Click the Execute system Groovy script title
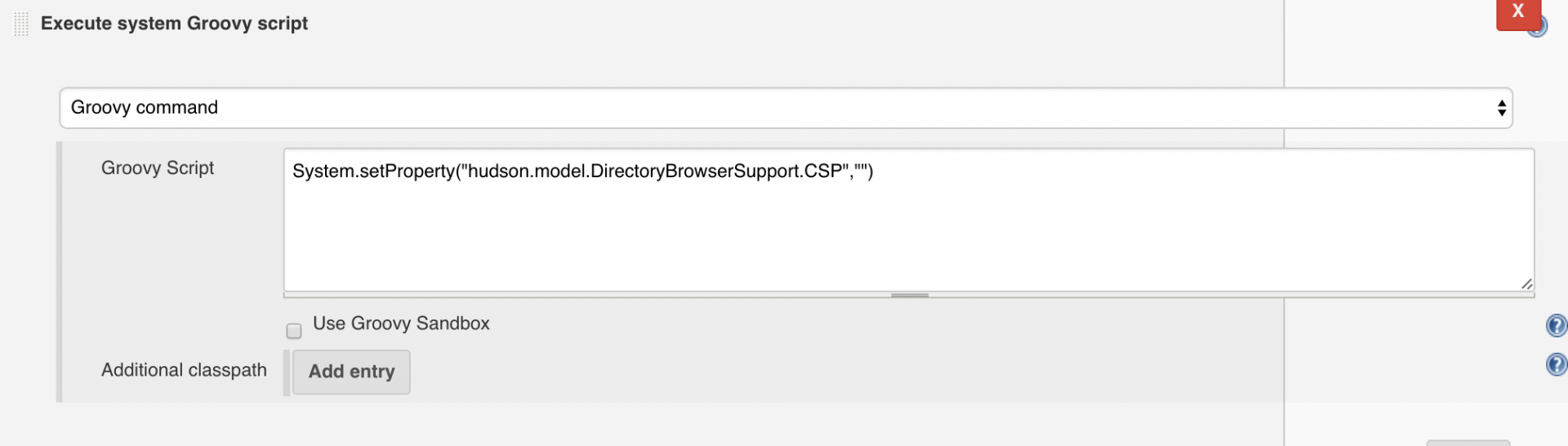1568x446 pixels. (174, 24)
